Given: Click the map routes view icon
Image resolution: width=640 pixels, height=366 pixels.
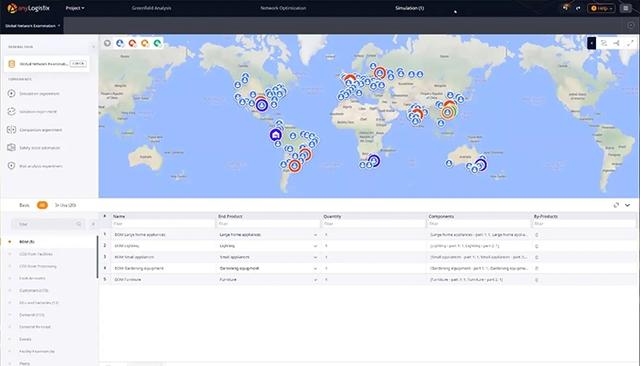Looking at the screenshot, I should [x=604, y=43].
